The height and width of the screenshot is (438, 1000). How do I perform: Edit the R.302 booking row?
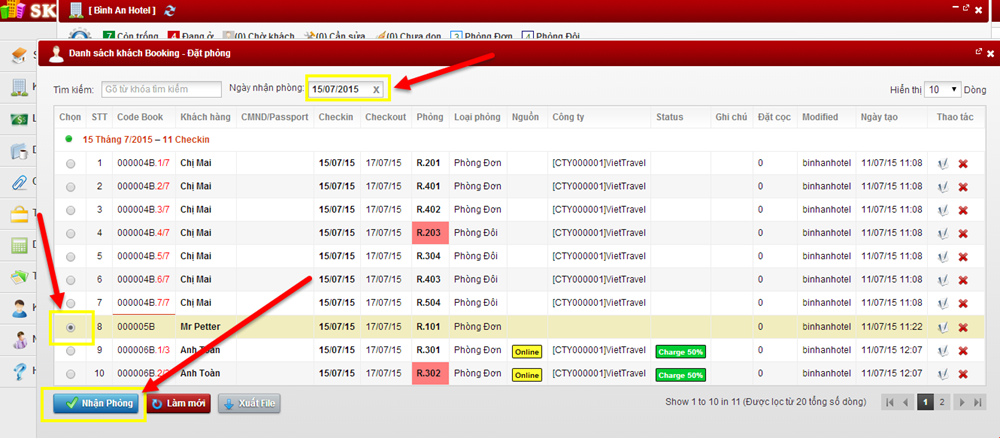pyautogui.click(x=942, y=374)
